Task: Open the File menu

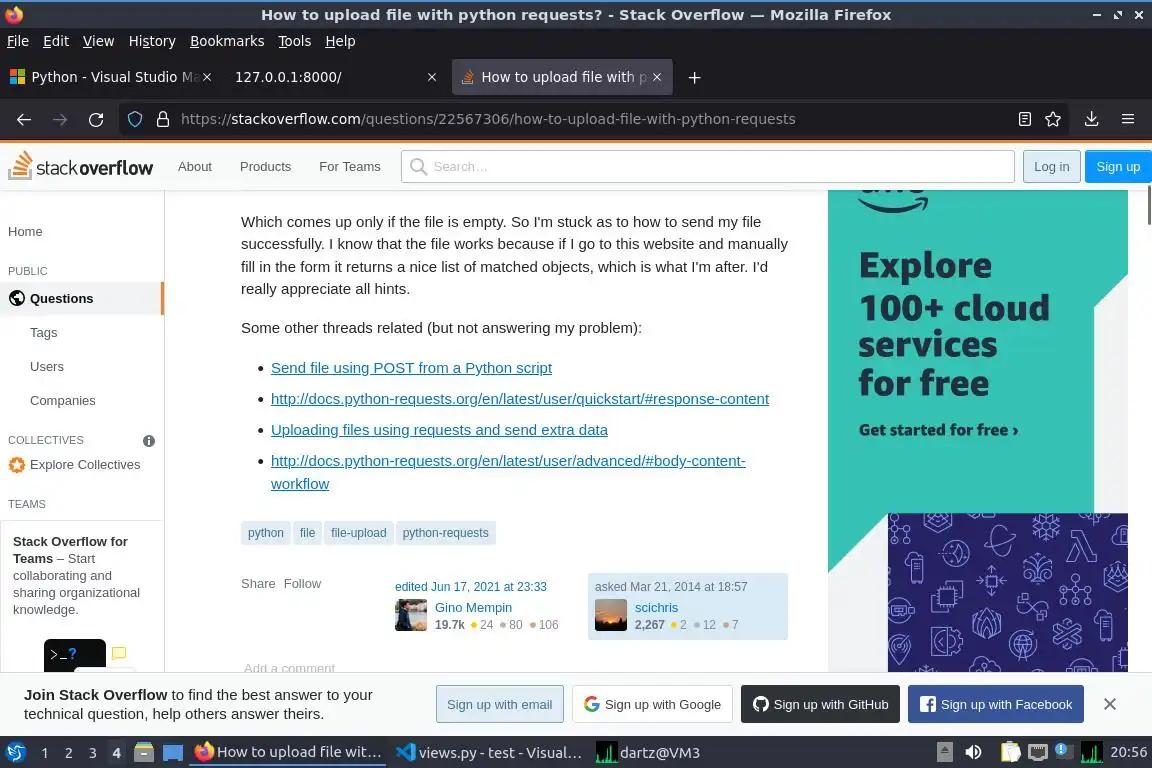Action: coord(18,41)
